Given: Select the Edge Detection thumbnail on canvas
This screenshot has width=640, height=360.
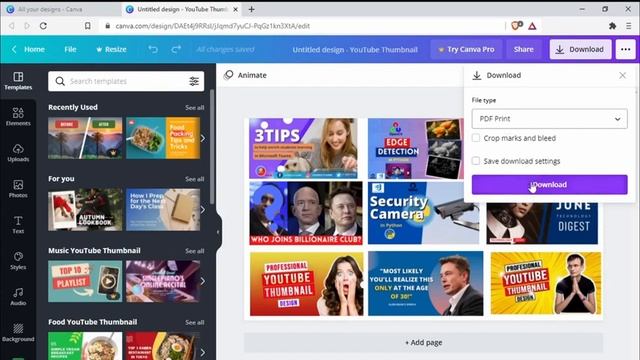Looking at the screenshot, I should [x=416, y=149].
